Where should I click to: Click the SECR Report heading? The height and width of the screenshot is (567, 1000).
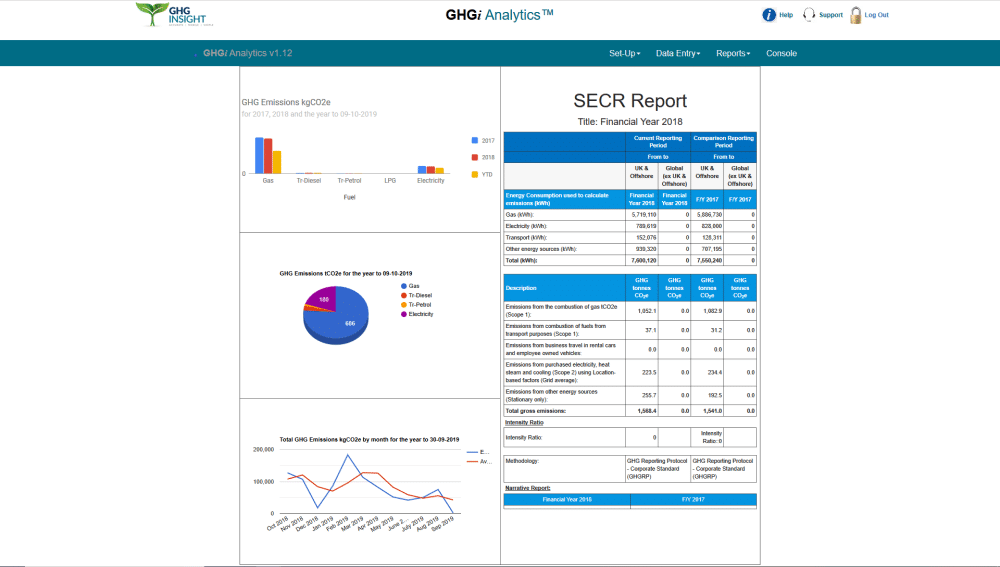pyautogui.click(x=630, y=101)
